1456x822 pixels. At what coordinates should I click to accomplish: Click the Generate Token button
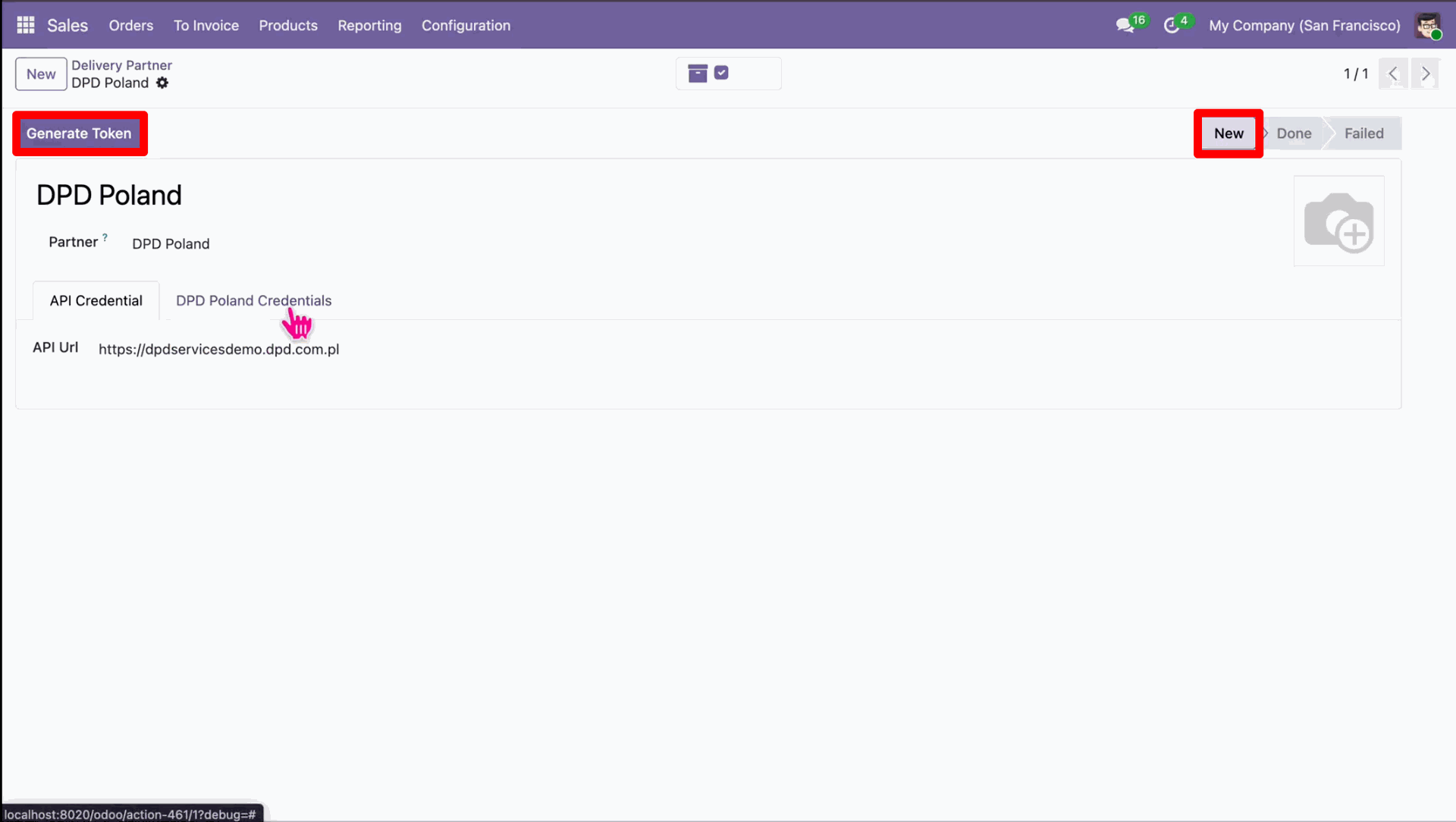(x=79, y=133)
